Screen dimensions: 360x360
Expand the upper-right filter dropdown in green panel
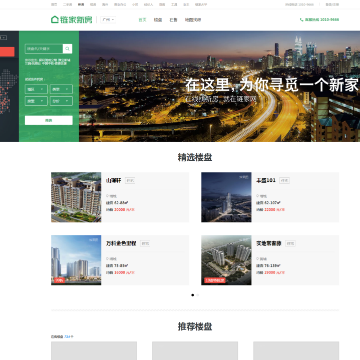[x=61, y=89]
